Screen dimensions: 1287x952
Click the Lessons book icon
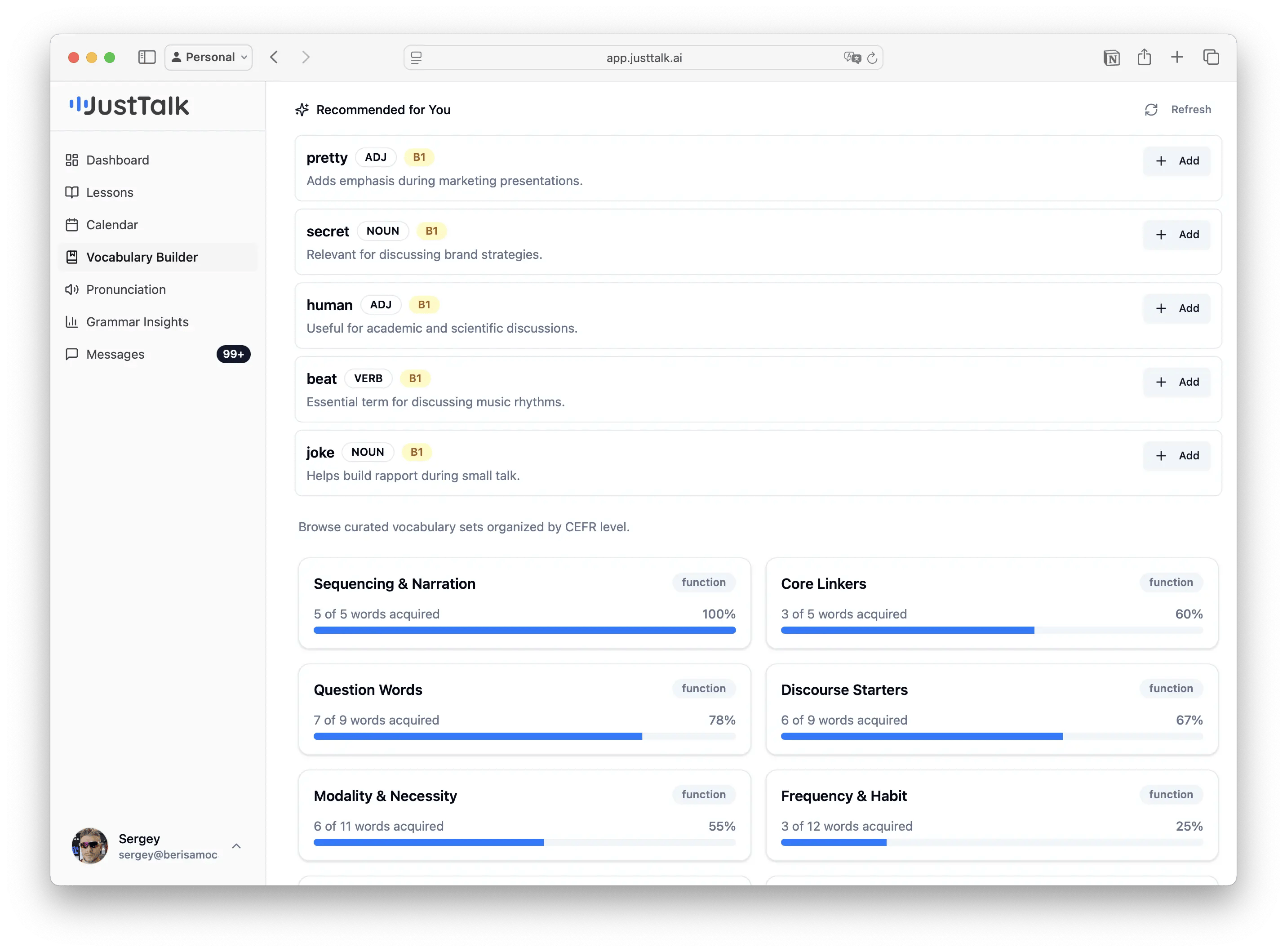coord(71,192)
